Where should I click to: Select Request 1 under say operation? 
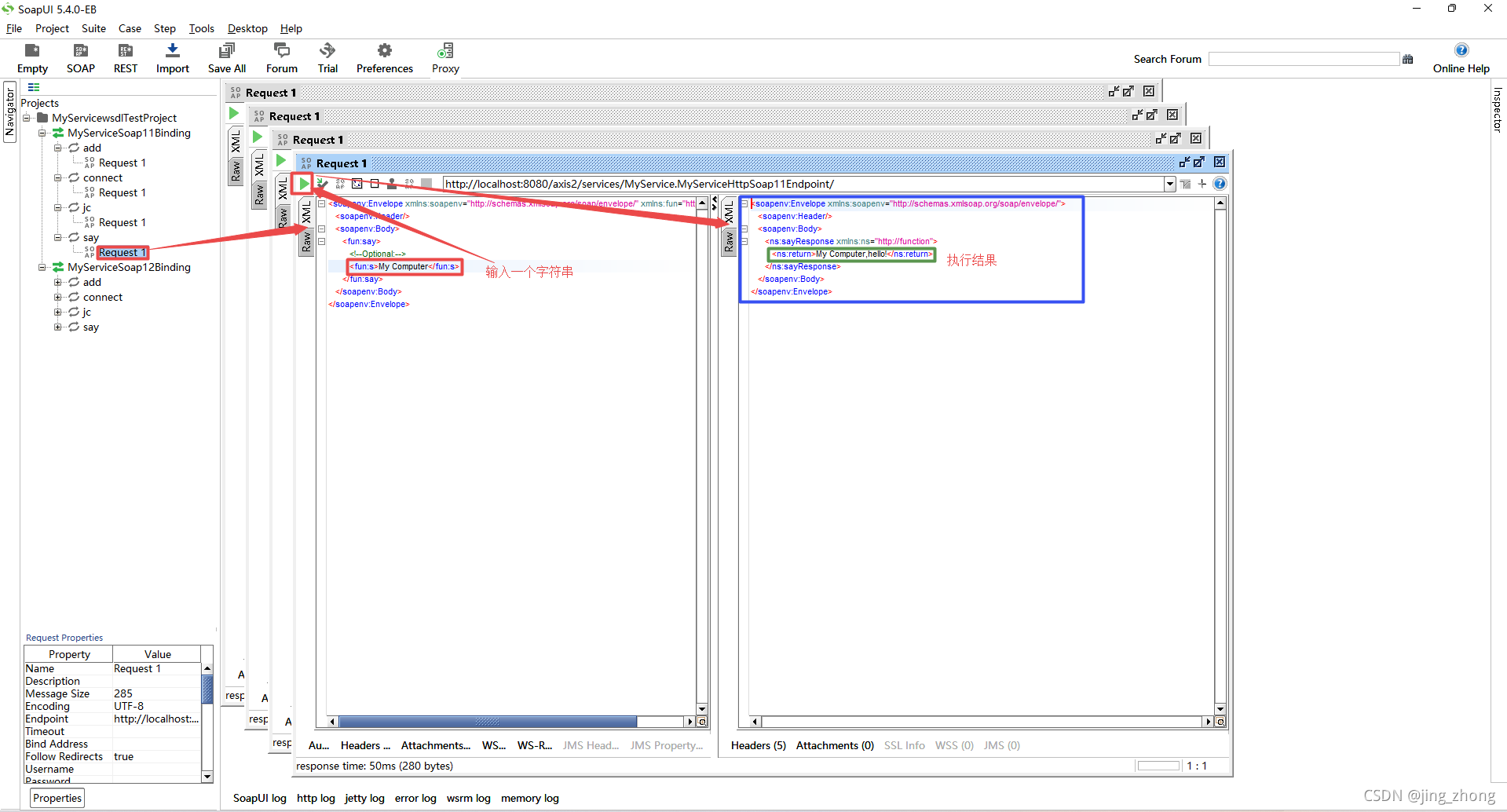123,252
